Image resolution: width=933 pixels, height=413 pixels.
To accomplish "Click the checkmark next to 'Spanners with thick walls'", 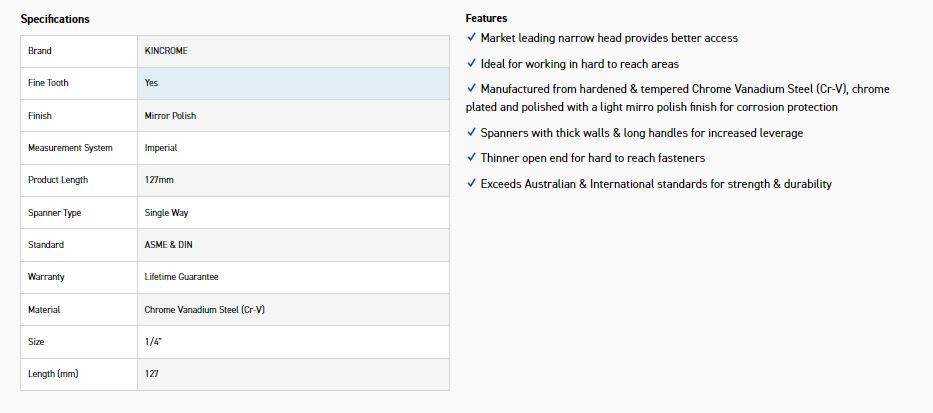I will click(471, 132).
